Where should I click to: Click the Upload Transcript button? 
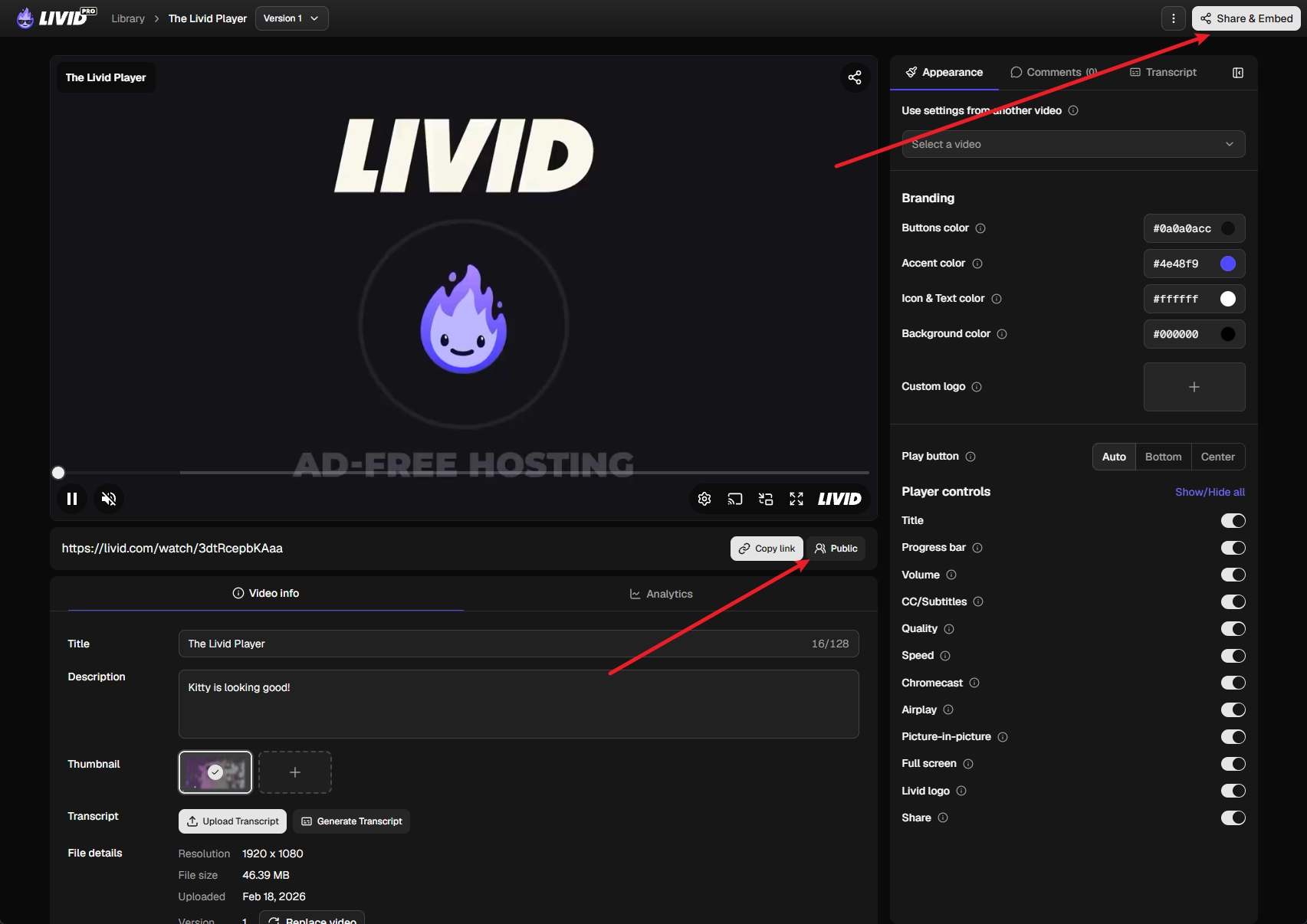tap(232, 821)
